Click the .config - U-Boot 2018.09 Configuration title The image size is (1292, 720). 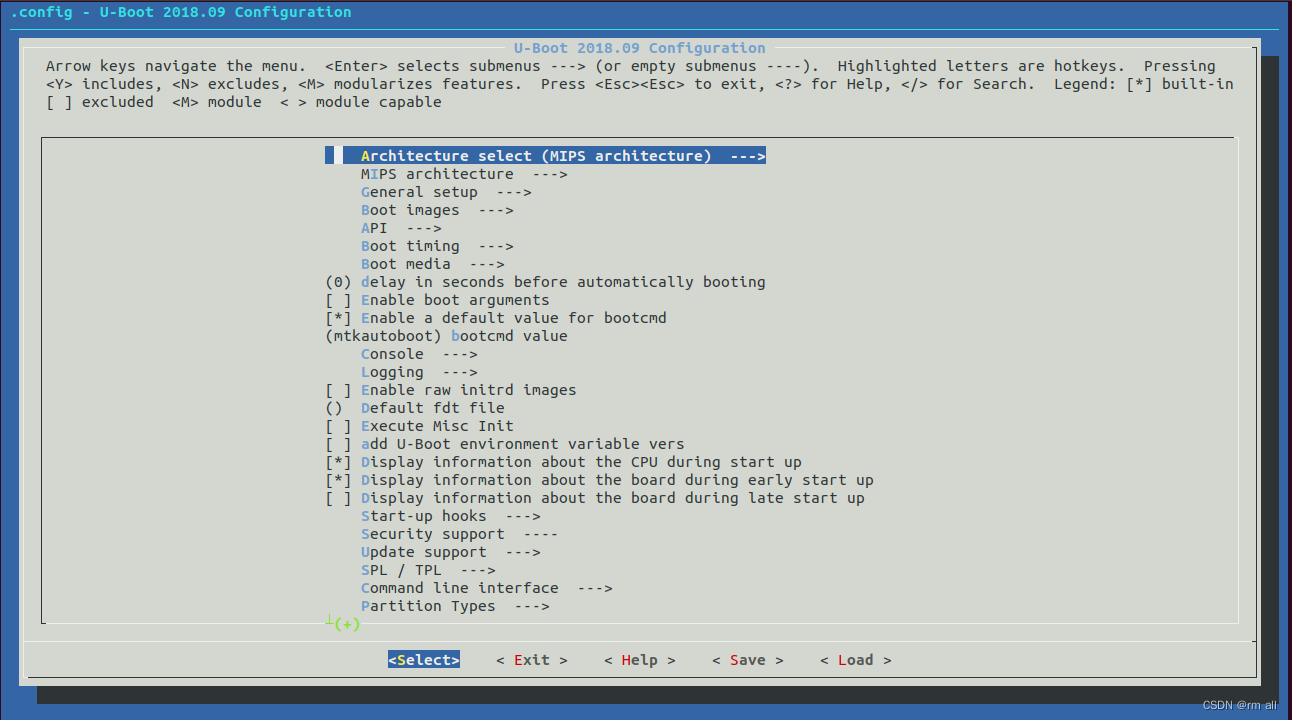pyautogui.click(x=181, y=12)
